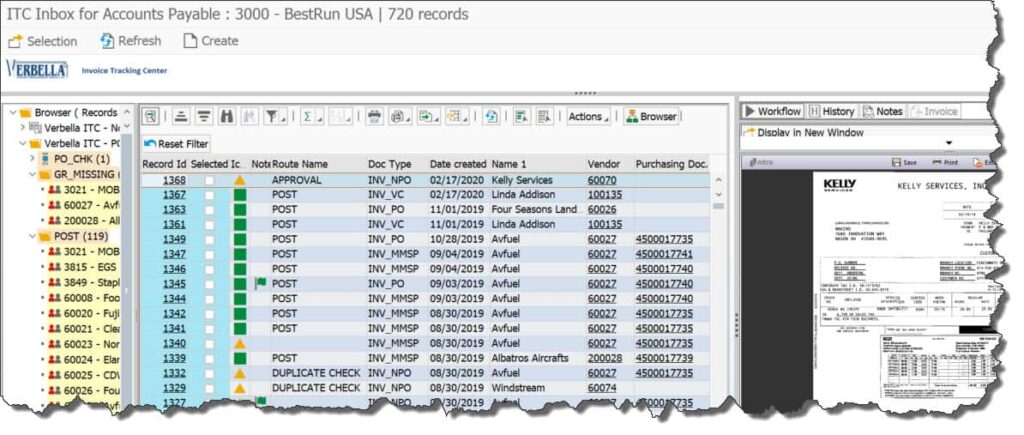Open purchasing document 4500017741 link
The image size is (1024, 435).
(664, 254)
